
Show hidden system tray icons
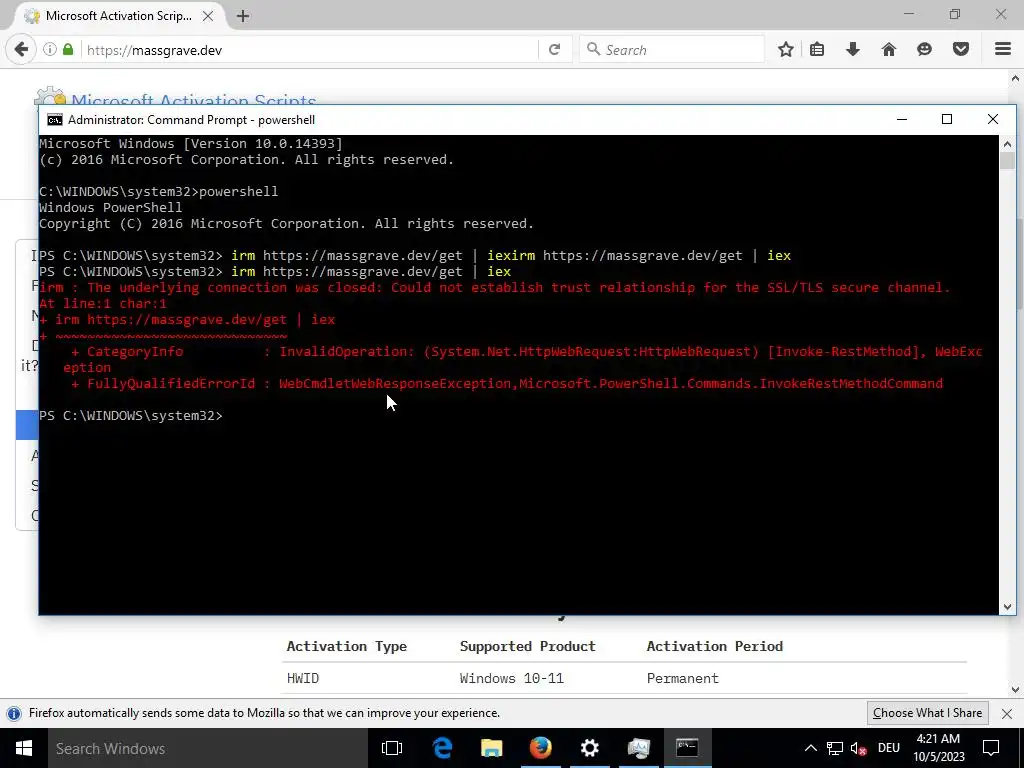pos(810,748)
